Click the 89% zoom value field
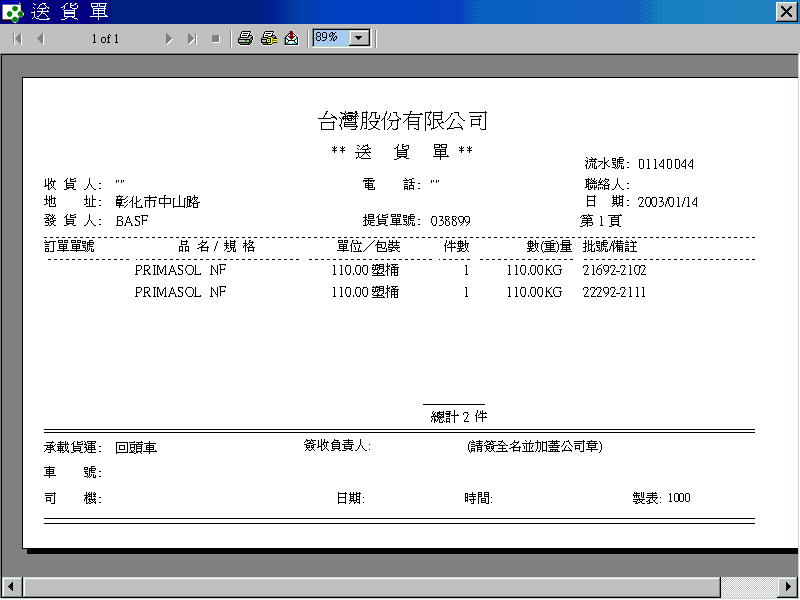Viewport: 800px width, 600px height. (x=331, y=38)
